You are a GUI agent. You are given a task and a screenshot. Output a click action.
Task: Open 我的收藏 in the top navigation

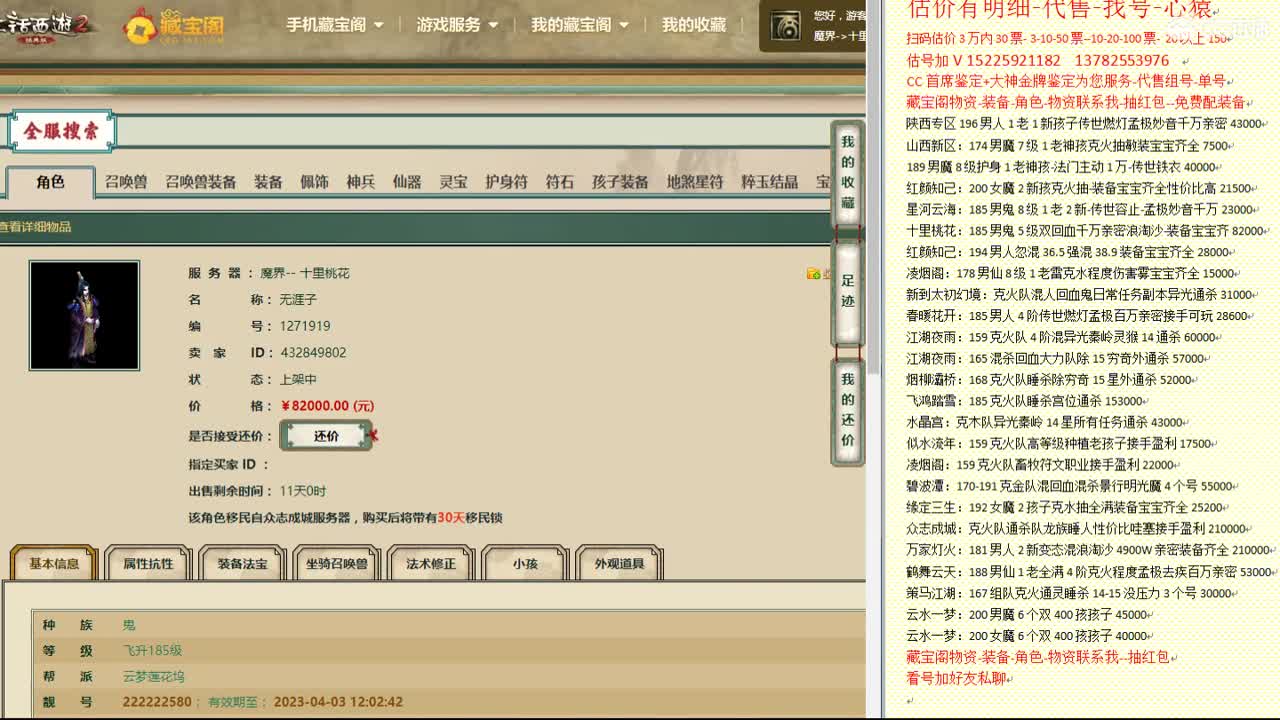[694, 25]
